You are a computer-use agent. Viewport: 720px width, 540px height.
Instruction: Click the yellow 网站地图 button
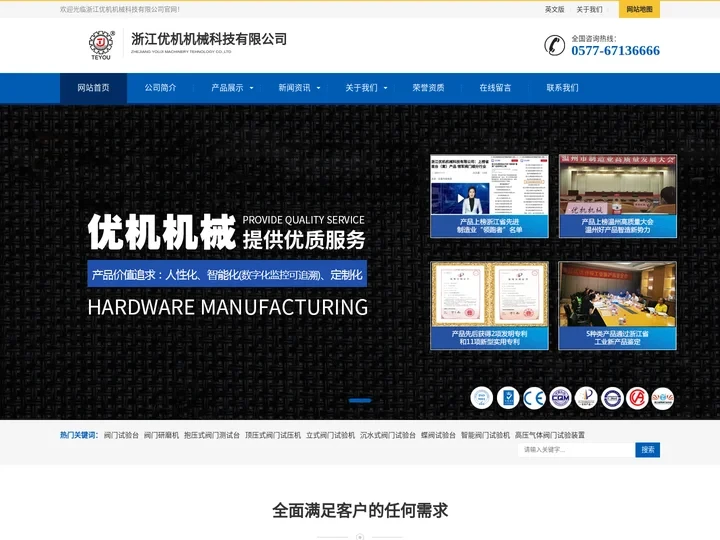[x=639, y=9]
